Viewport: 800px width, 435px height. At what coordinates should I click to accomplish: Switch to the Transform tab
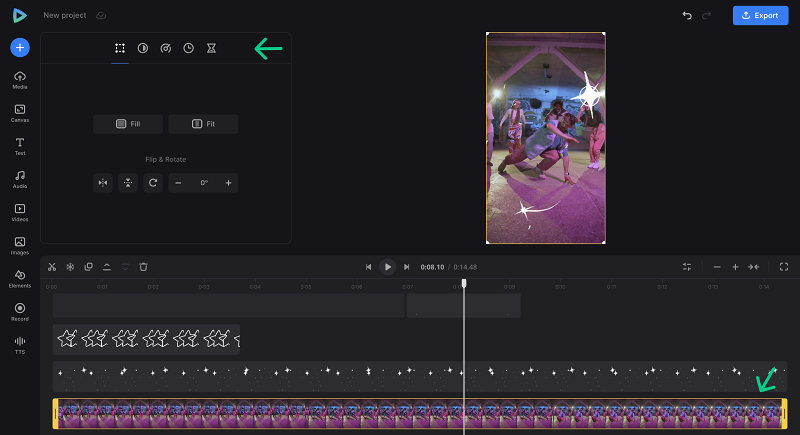pyautogui.click(x=120, y=48)
